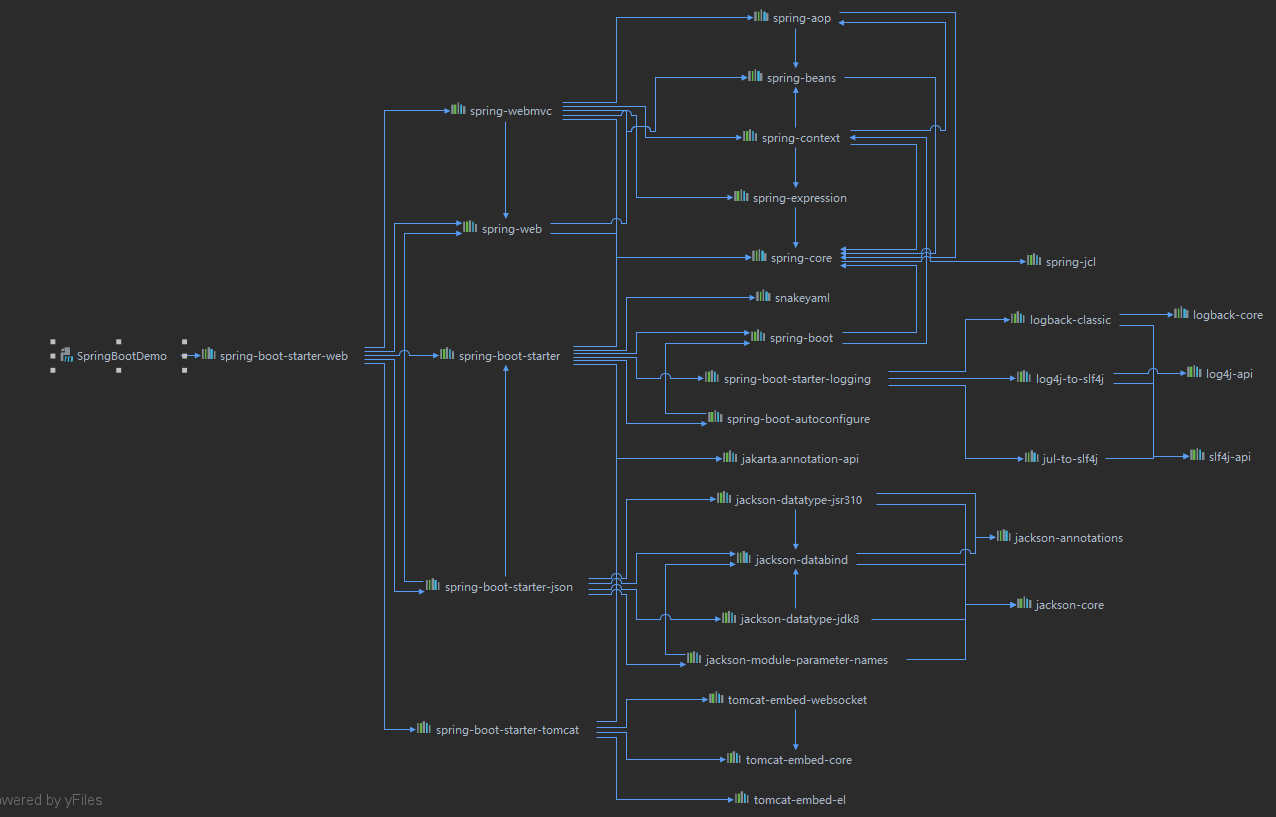Viewport: 1276px width, 817px height.
Task: Click the log4j-api library icon
Action: coord(1194,372)
